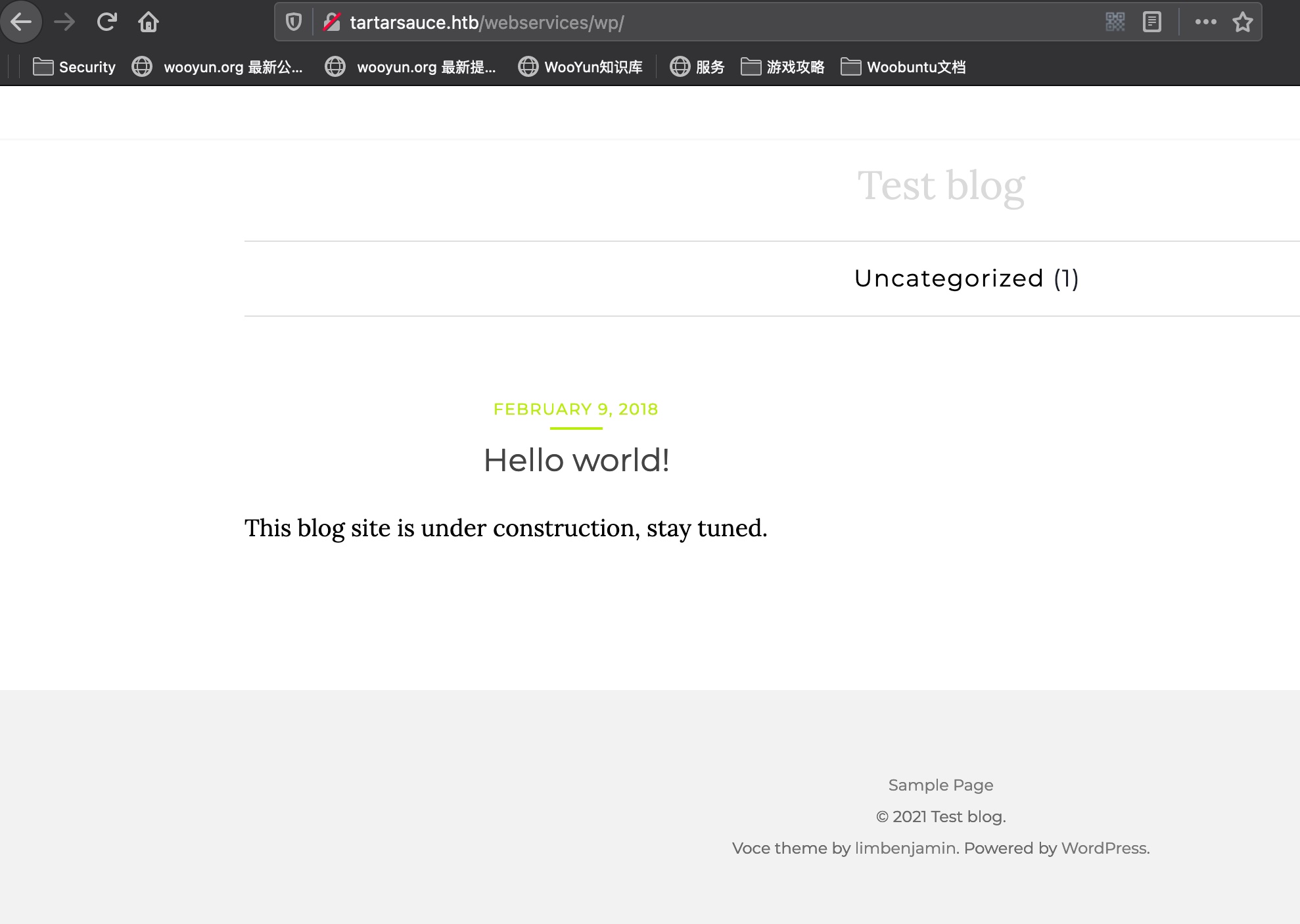Open the Security bookmarks folder
This screenshot has width=1300, height=924.
pos(74,67)
